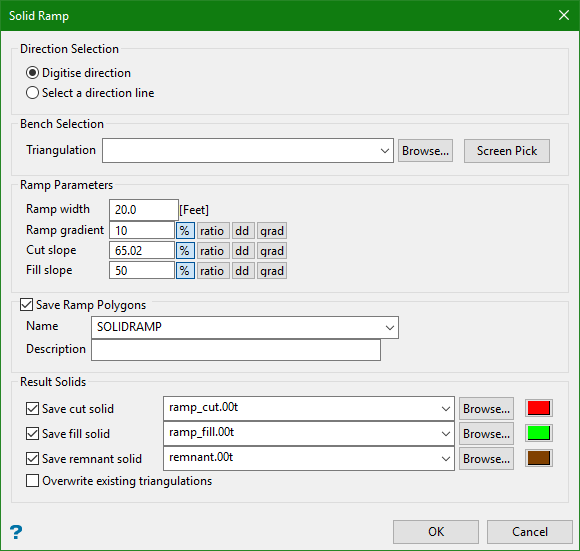580x551 pixels.
Task: Click Screen Pick button
Action: pos(507,151)
